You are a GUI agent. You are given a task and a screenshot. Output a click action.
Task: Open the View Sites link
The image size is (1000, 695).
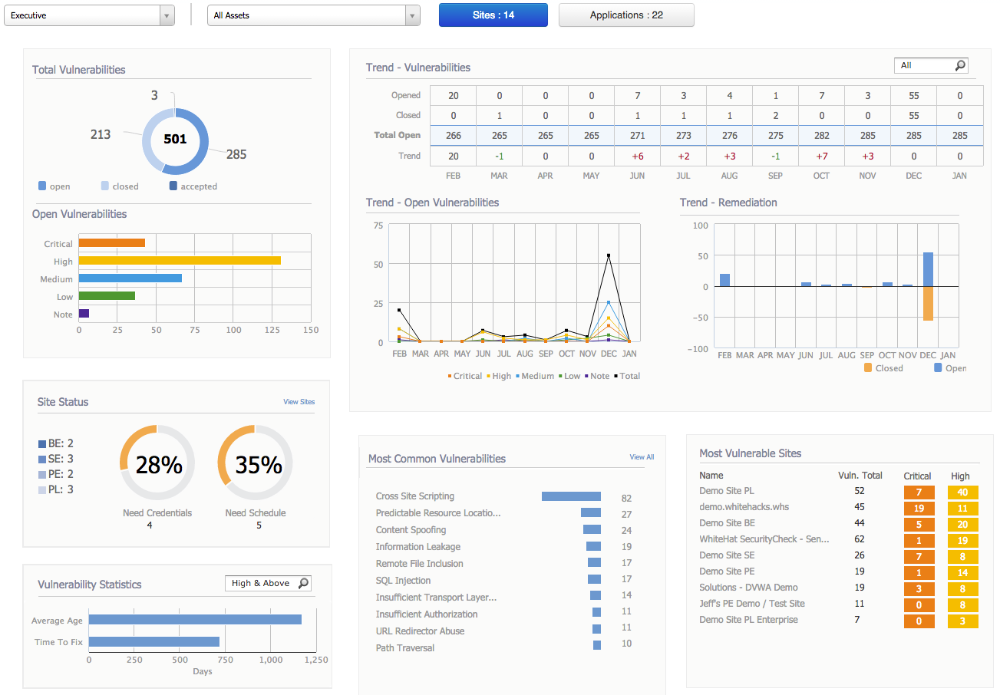coord(299,402)
